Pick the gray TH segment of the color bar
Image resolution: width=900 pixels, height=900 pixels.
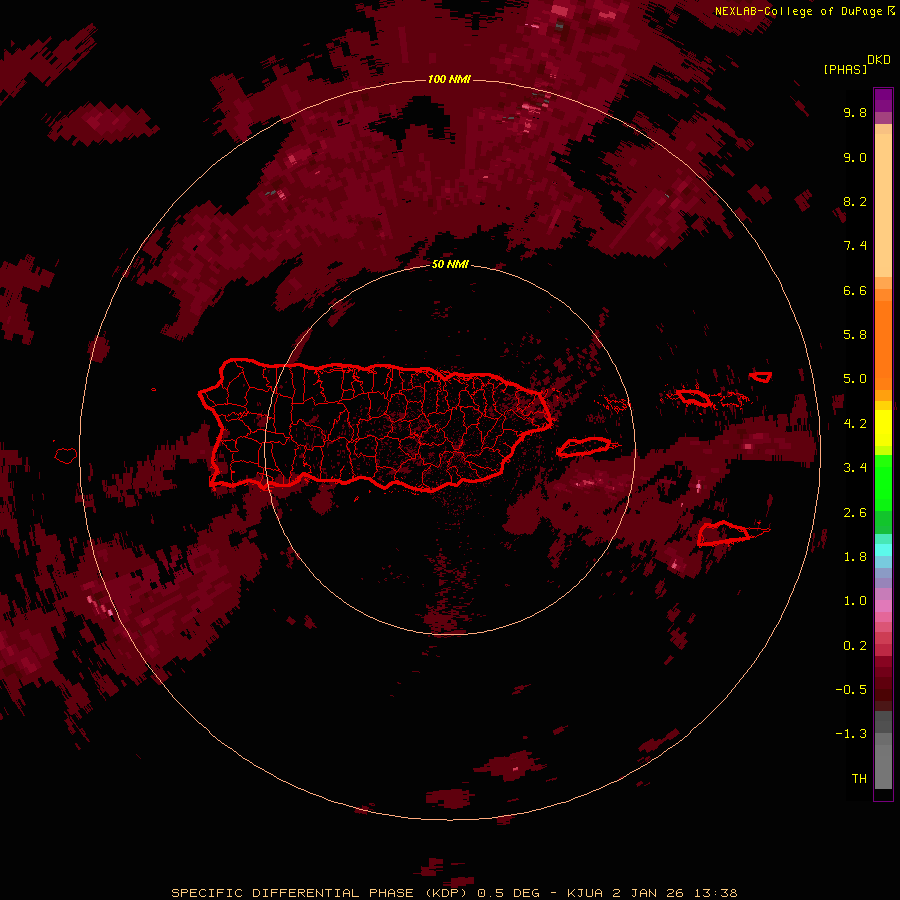pyautogui.click(x=883, y=769)
